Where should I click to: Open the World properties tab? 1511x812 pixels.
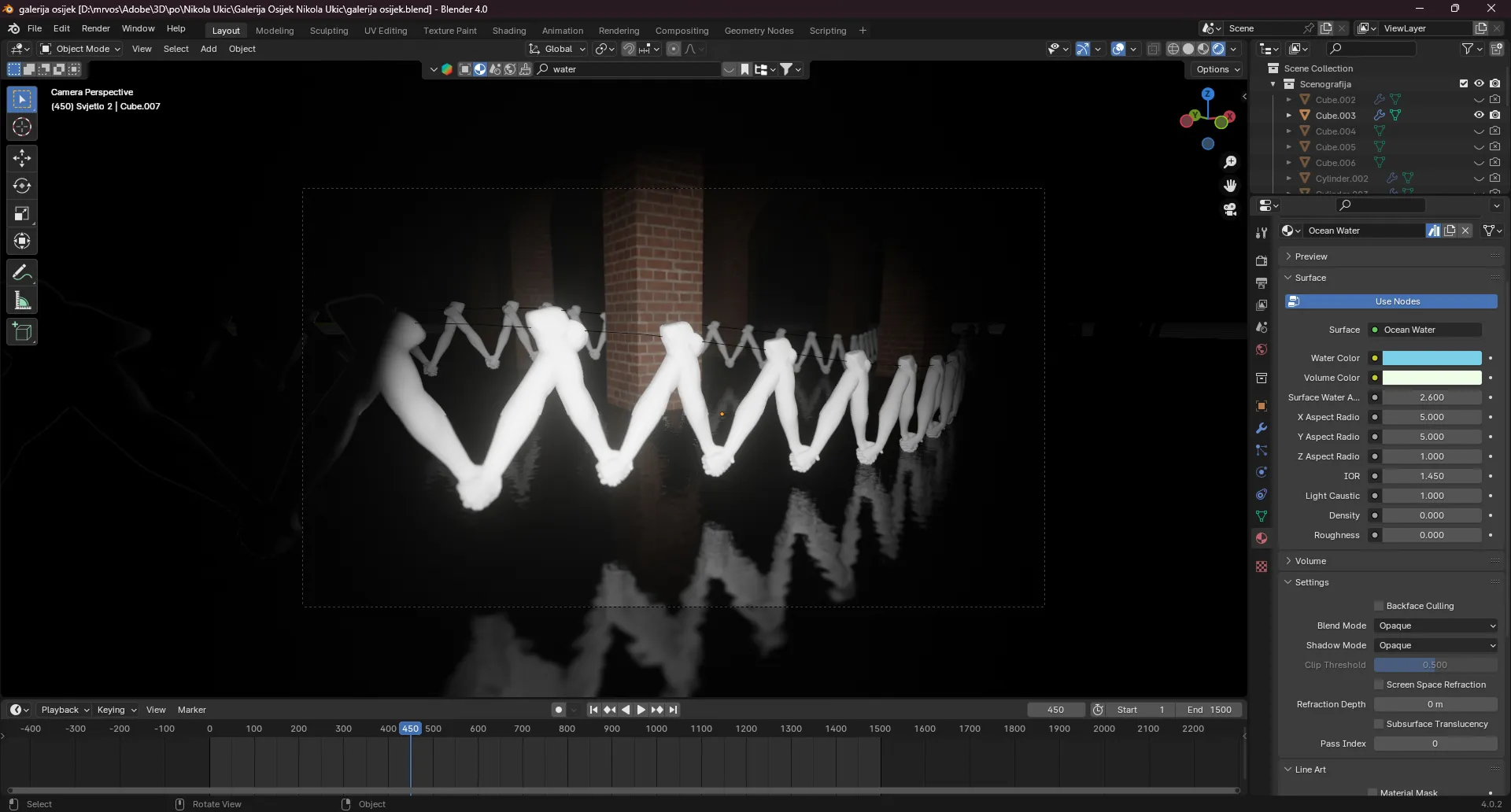[1262, 349]
